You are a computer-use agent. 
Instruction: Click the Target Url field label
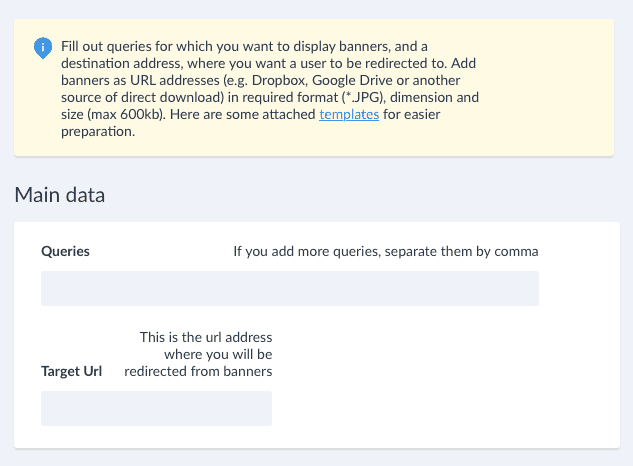click(71, 372)
